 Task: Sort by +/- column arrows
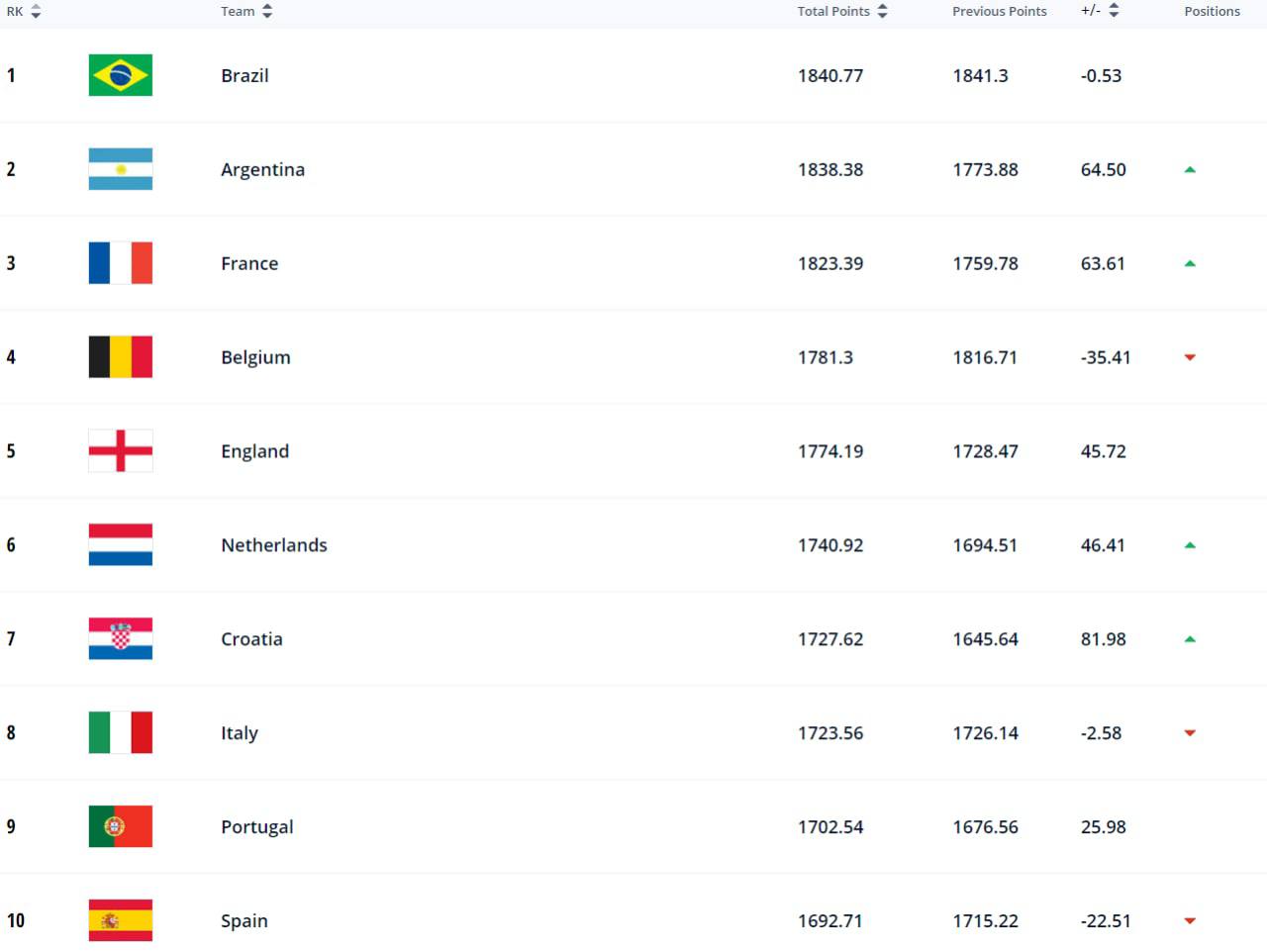tap(1114, 11)
